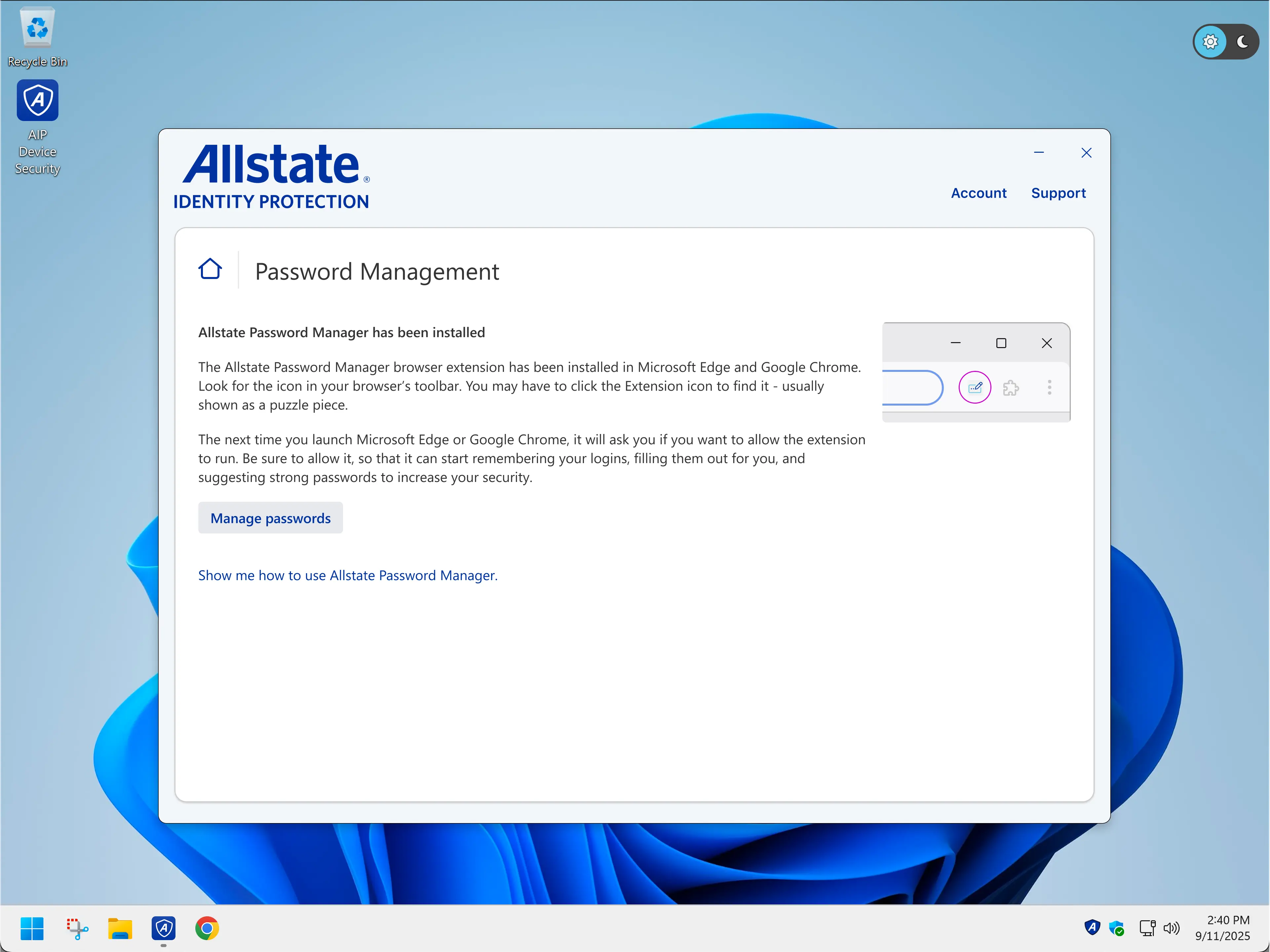1270x952 pixels.
Task: Click the network status tray icon
Action: 1147,928
